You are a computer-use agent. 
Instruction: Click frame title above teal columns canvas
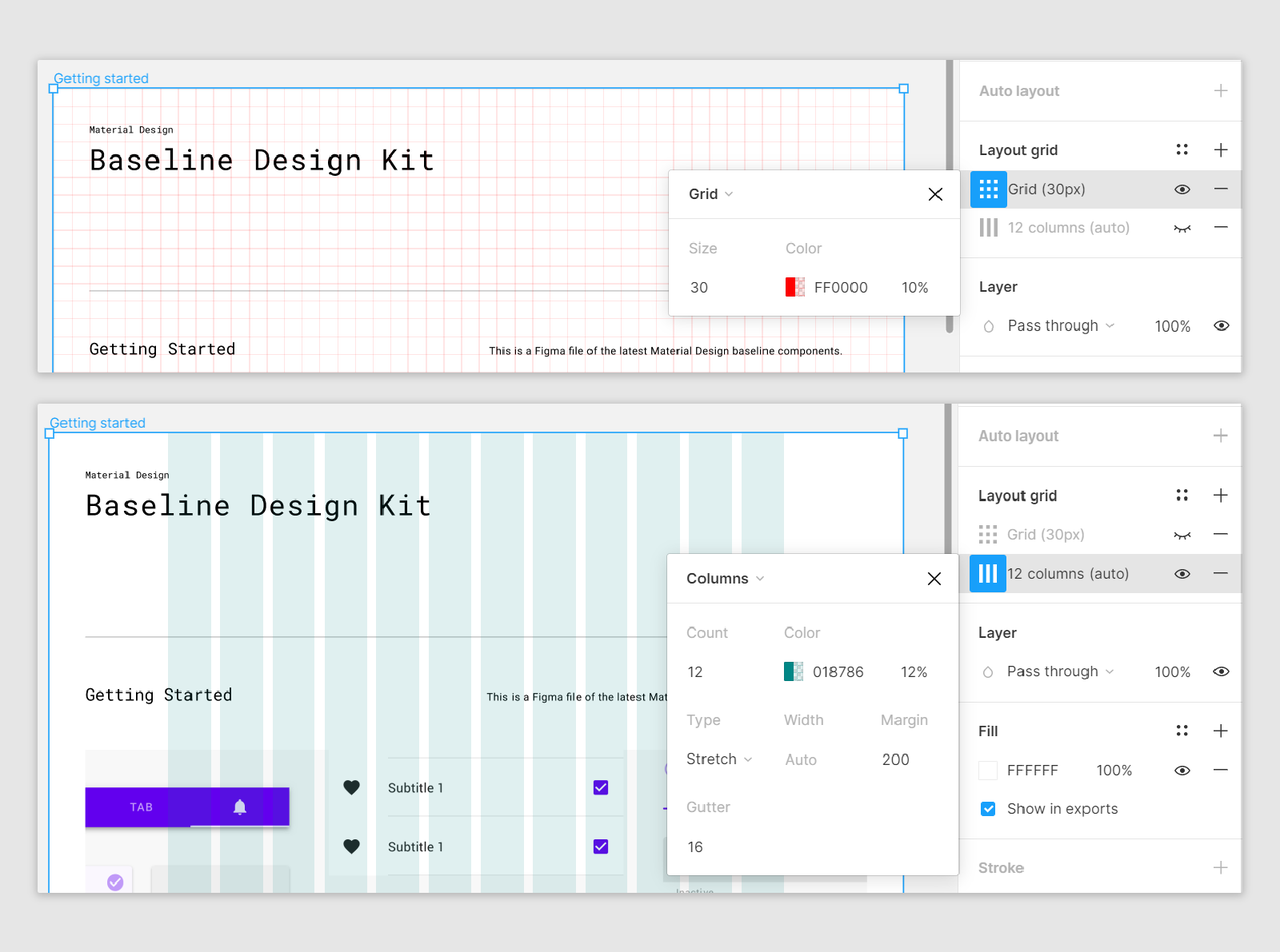[97, 423]
